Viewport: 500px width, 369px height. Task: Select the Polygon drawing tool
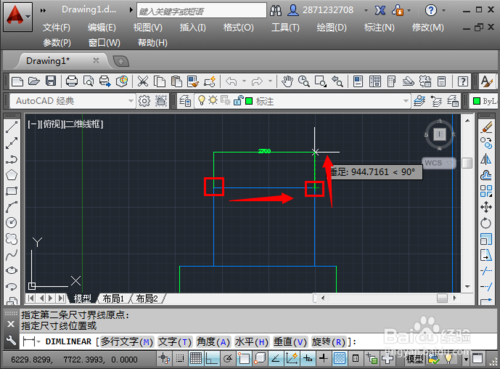tap(11, 175)
